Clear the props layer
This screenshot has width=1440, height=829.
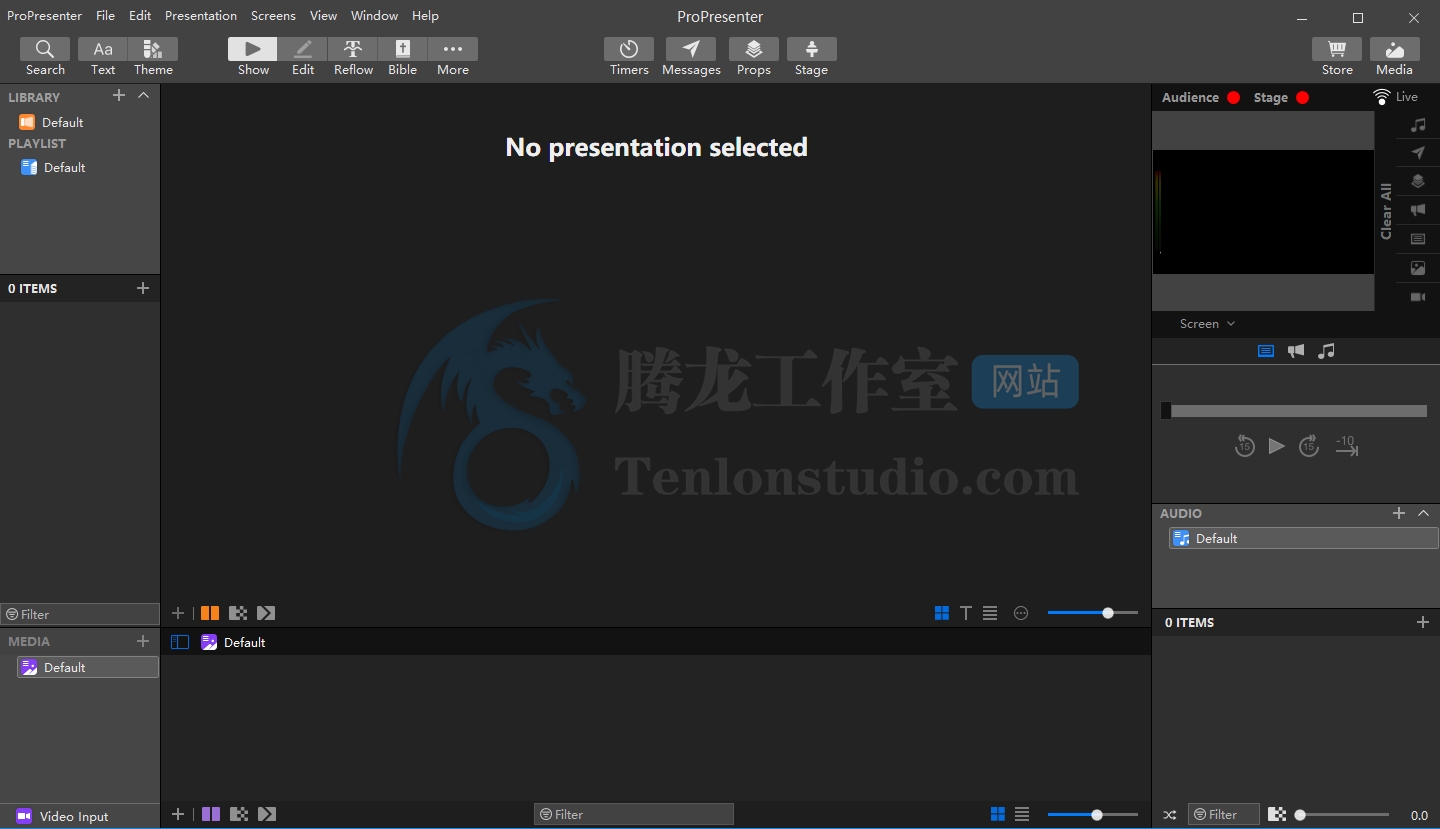(1418, 181)
